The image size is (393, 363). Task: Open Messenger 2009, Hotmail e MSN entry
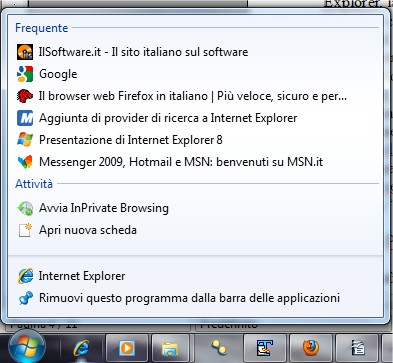(196, 162)
